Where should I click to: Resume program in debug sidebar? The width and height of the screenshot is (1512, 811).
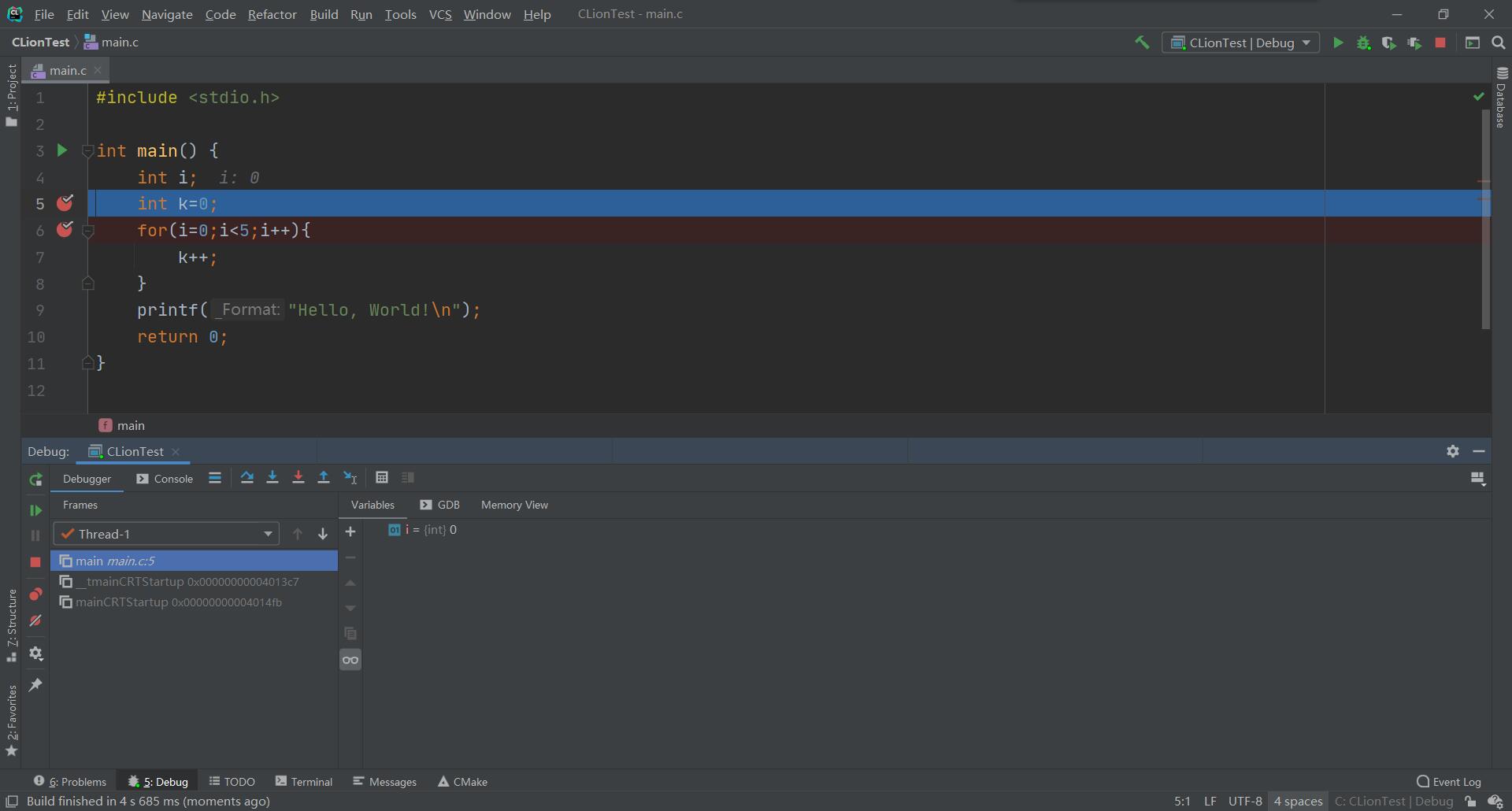(35, 510)
